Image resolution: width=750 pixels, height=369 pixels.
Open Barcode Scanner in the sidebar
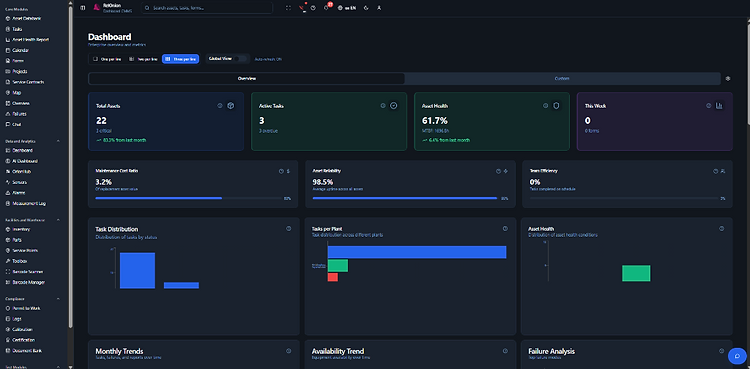click(25, 271)
